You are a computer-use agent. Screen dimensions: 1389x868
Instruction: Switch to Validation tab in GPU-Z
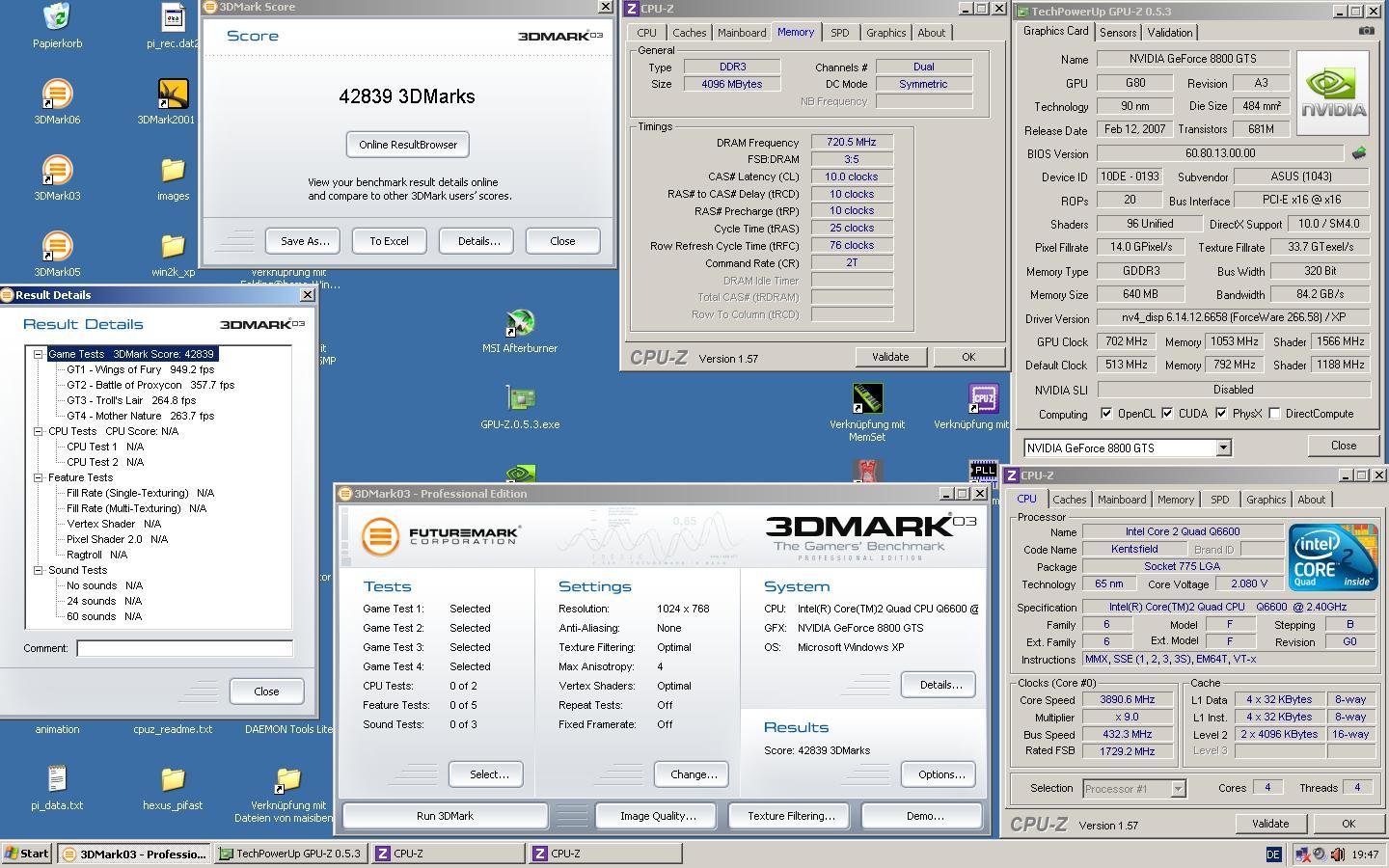pos(1169,32)
